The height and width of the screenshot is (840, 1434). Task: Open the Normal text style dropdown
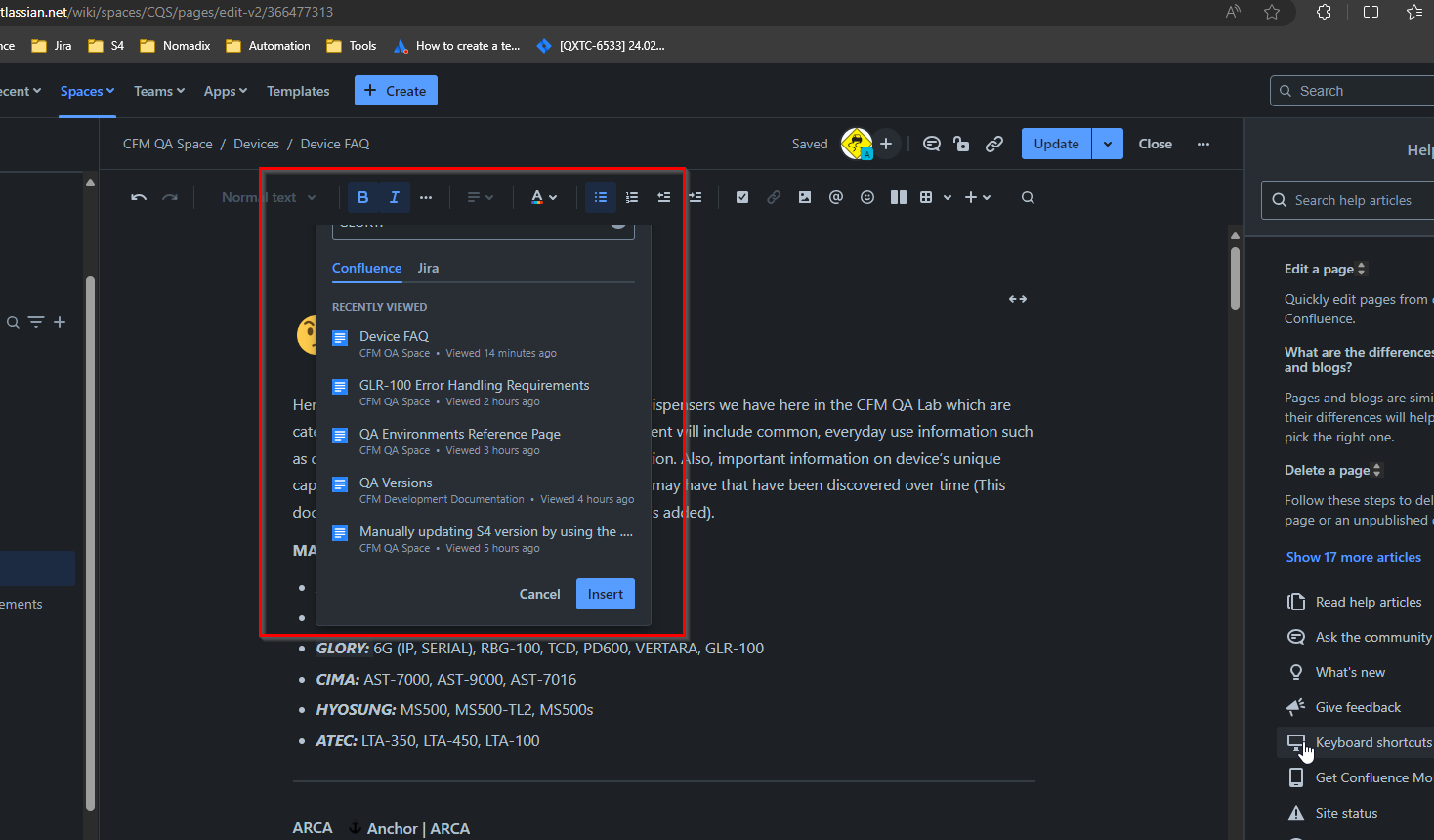point(267,196)
